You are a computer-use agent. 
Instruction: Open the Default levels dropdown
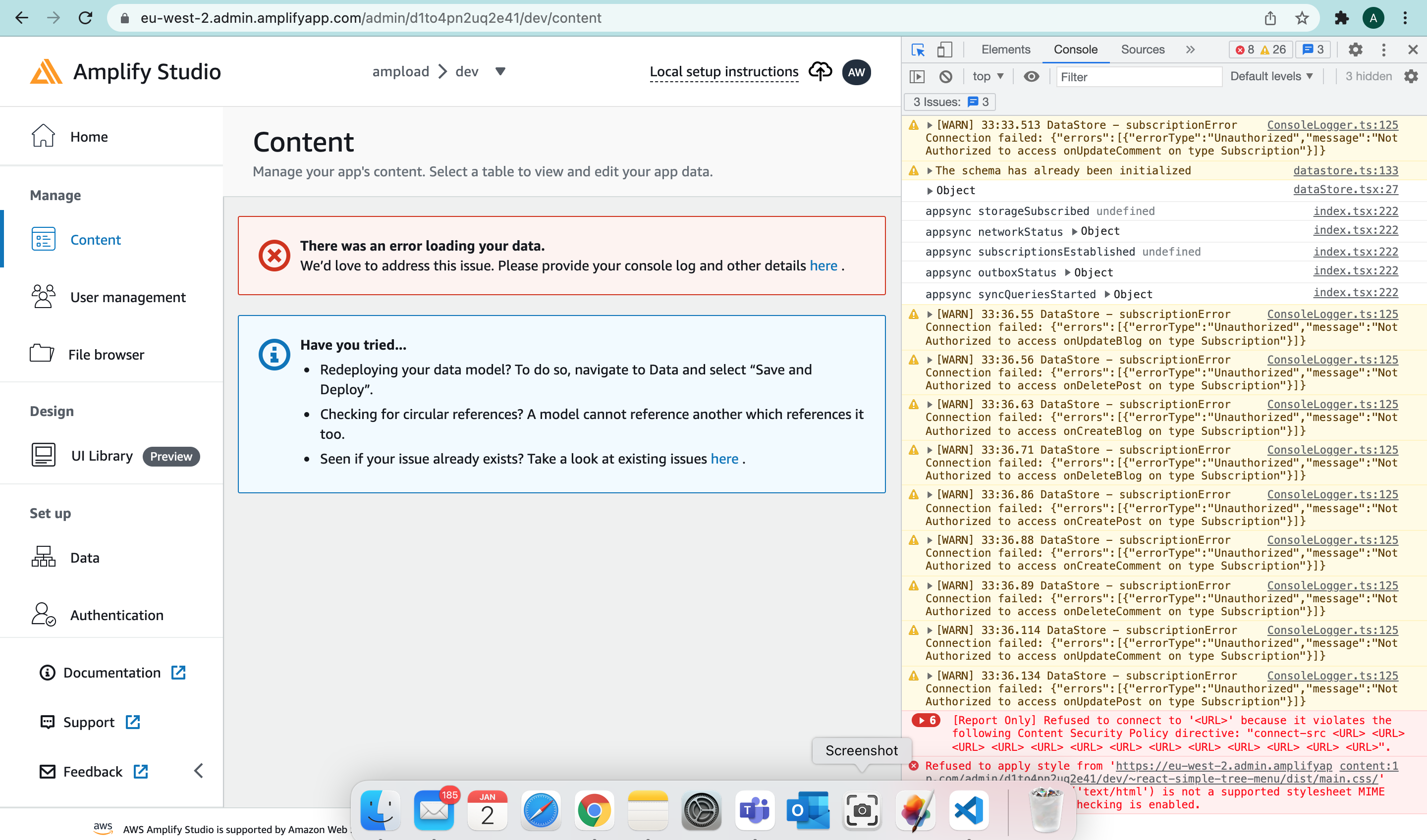coord(1271,76)
